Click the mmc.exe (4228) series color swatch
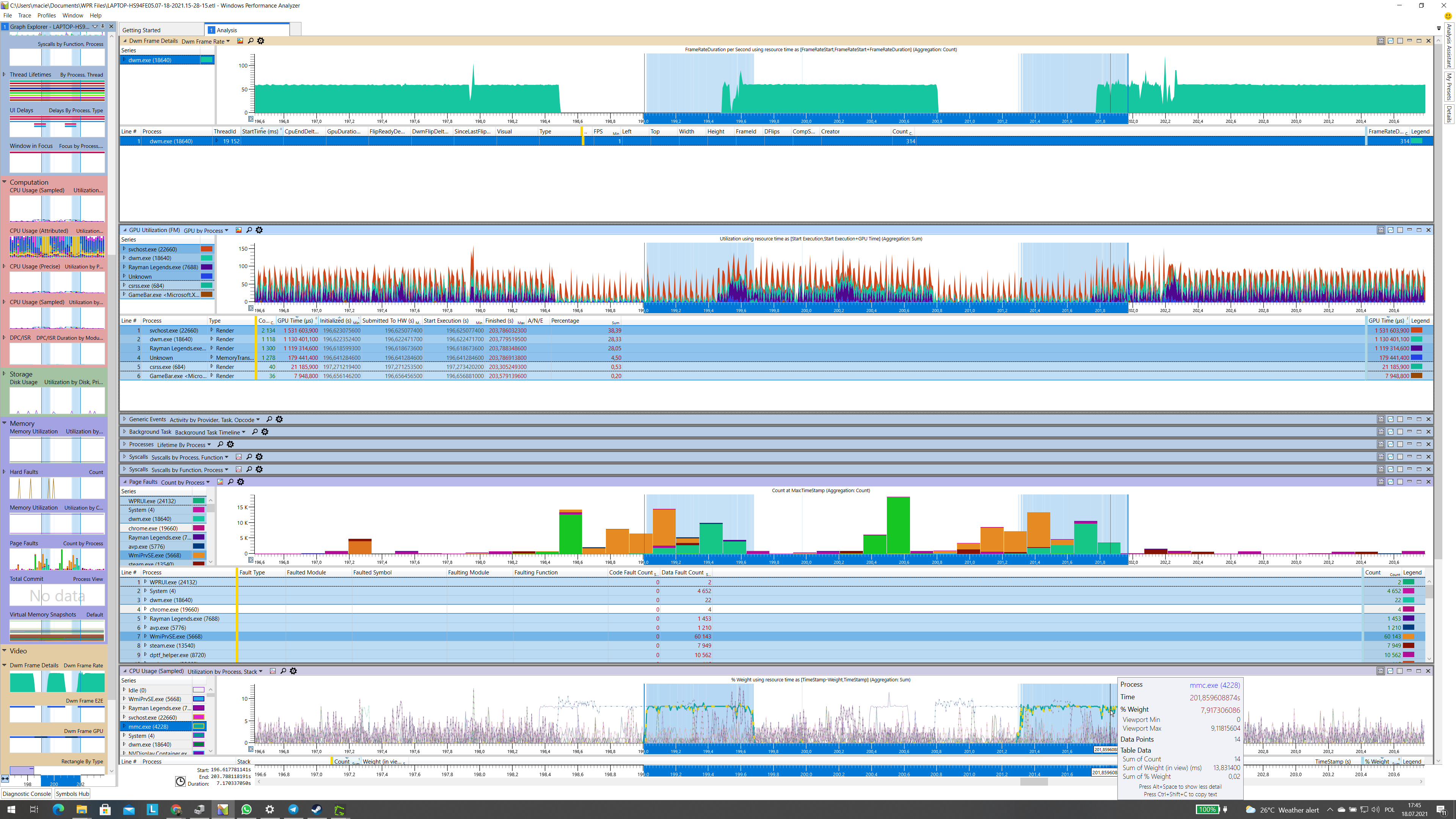 (x=198, y=726)
